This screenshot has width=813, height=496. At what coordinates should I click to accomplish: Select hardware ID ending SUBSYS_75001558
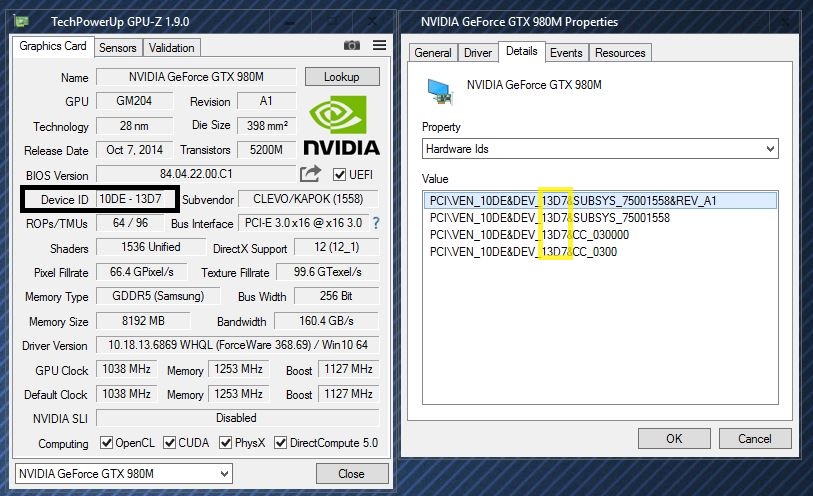coord(550,218)
